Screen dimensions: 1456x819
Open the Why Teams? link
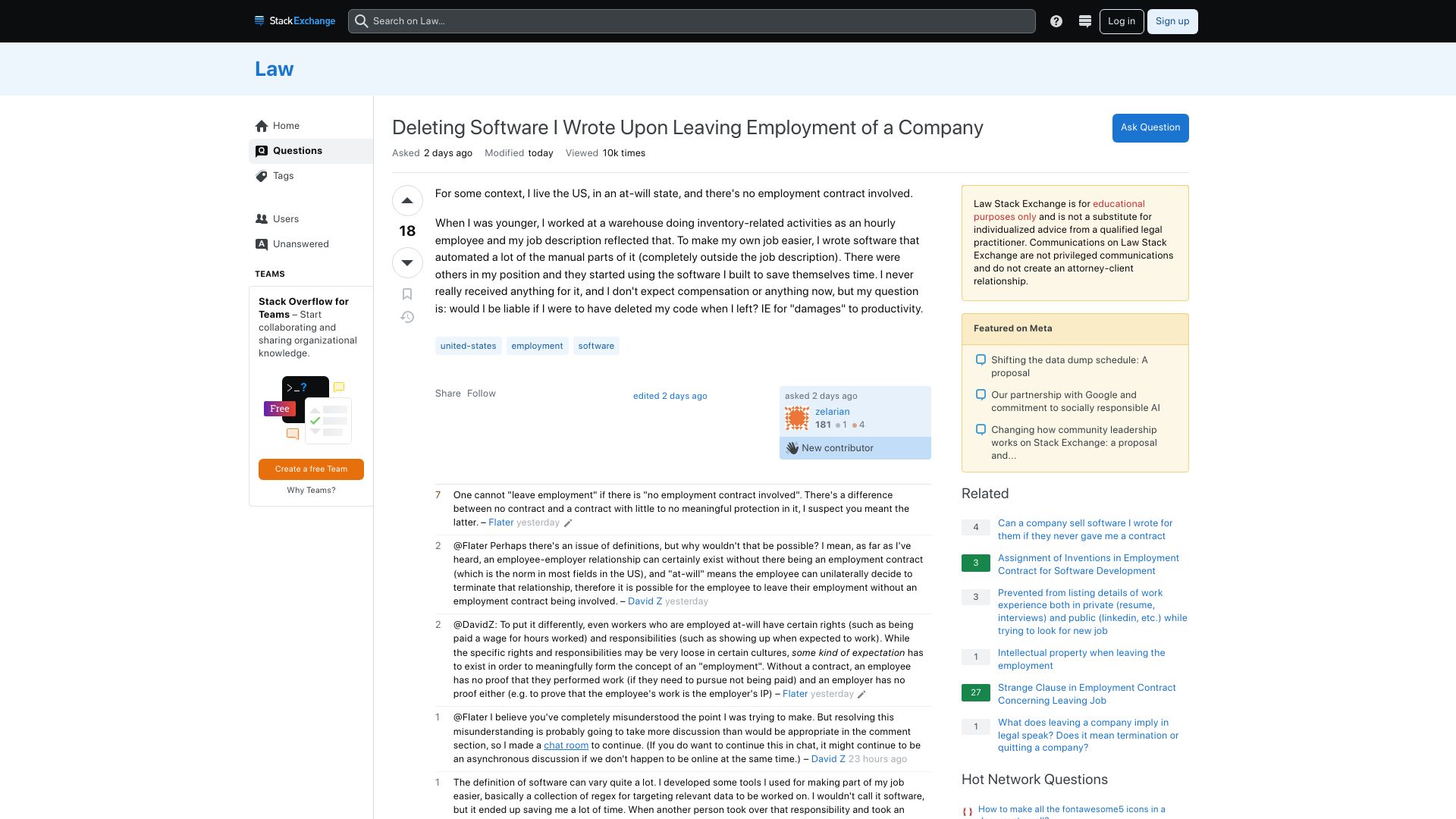pos(311,491)
